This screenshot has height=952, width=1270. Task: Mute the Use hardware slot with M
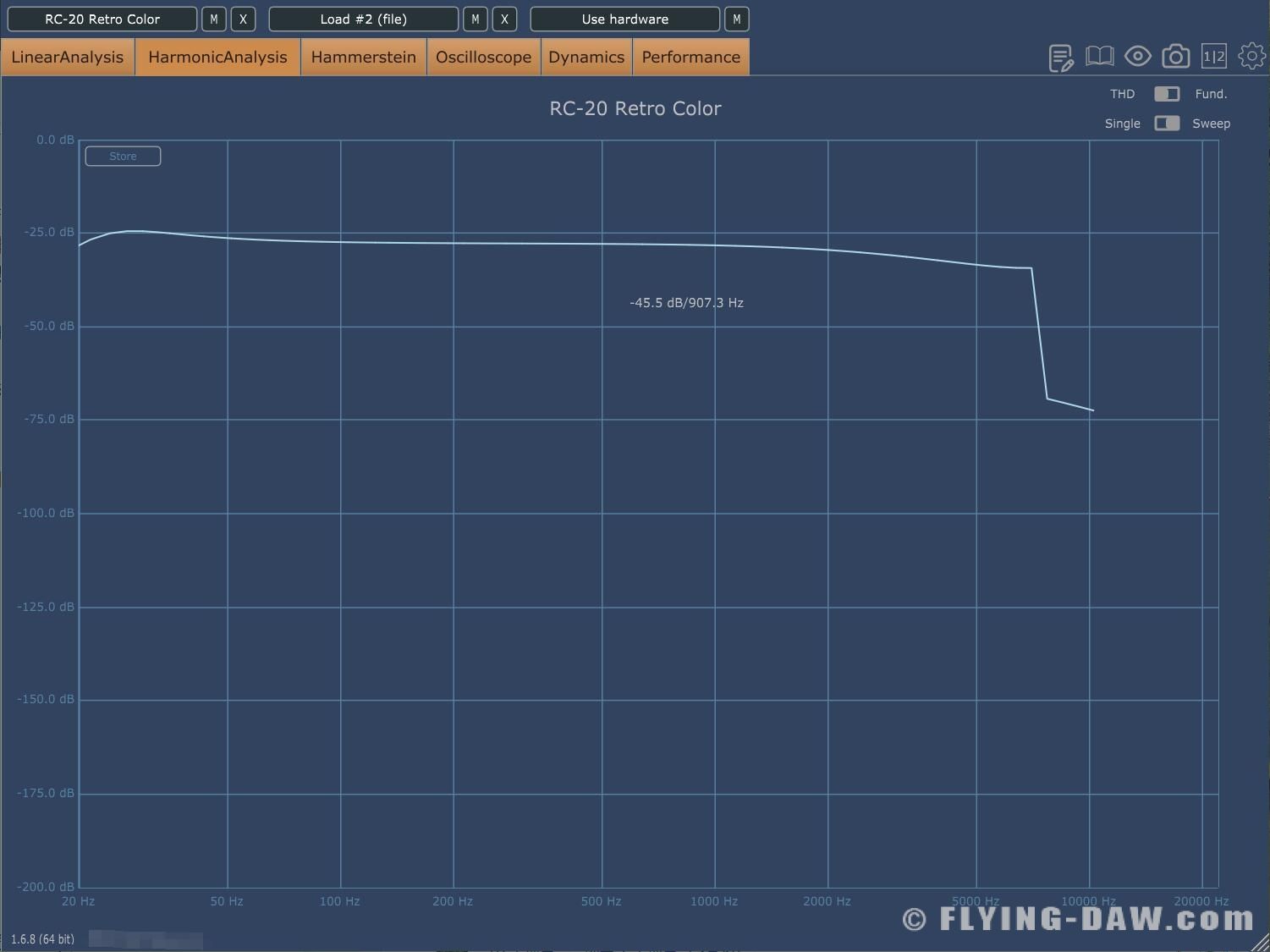[737, 19]
